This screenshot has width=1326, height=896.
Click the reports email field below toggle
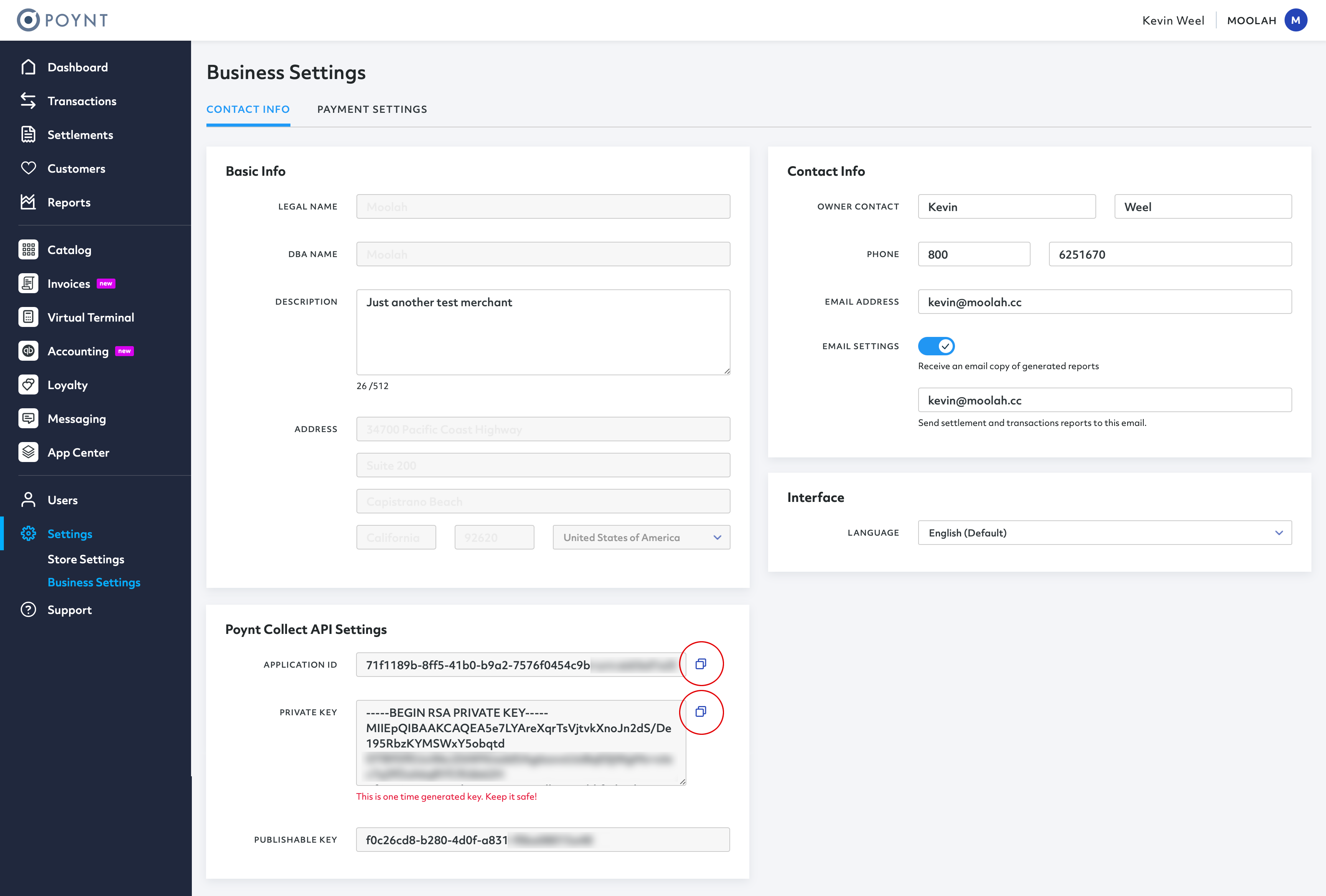click(1105, 400)
